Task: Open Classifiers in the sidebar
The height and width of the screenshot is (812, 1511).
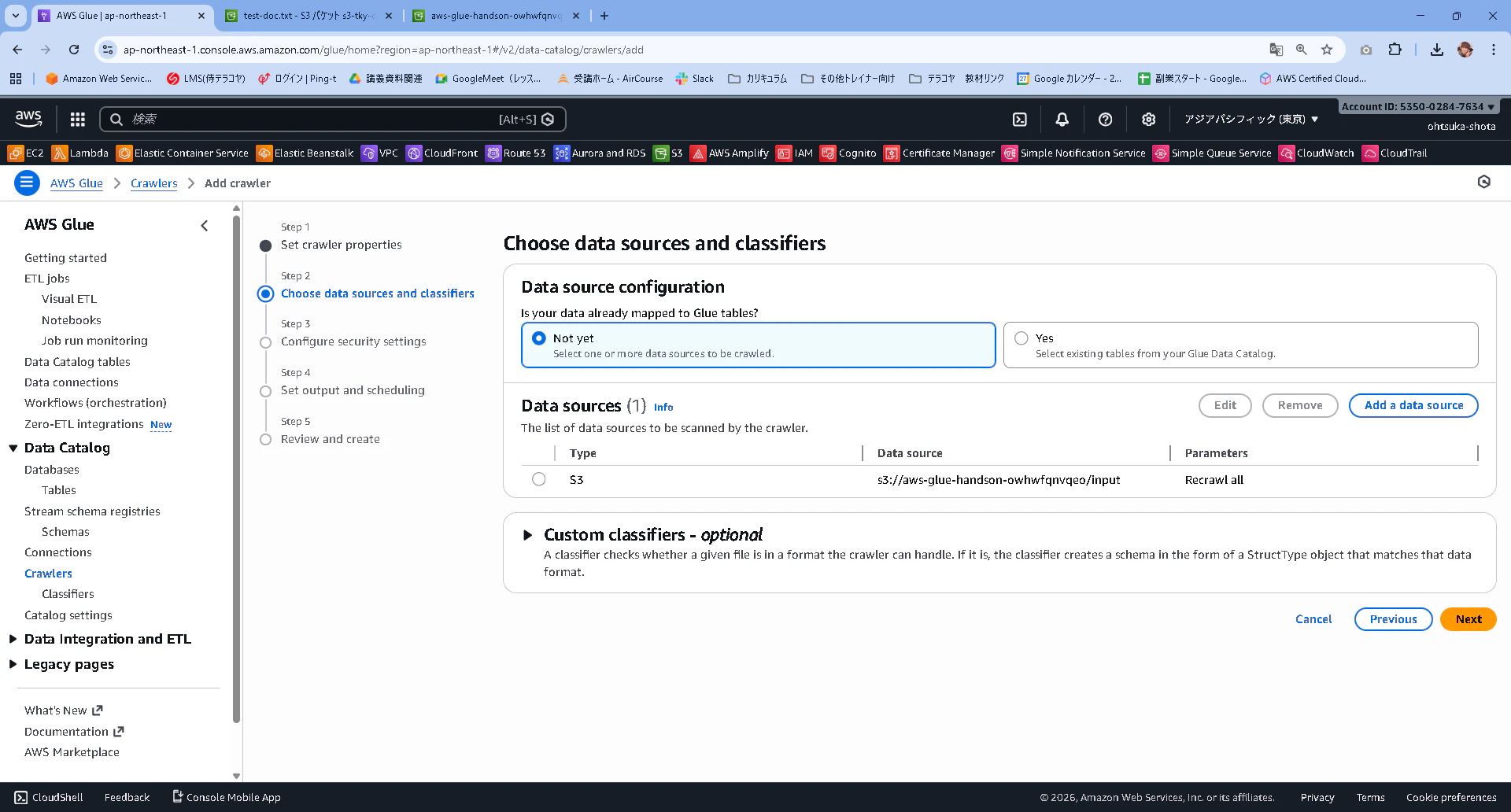Action: point(68,594)
